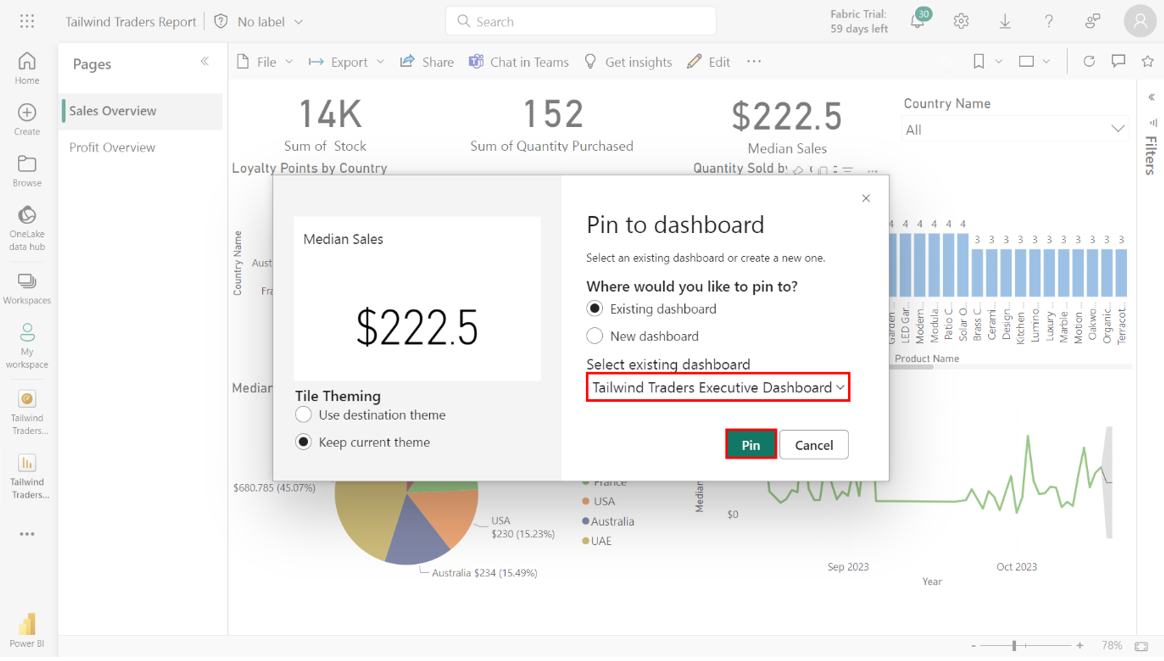Open the notifications bell
The width and height of the screenshot is (1164, 661).
click(x=917, y=21)
